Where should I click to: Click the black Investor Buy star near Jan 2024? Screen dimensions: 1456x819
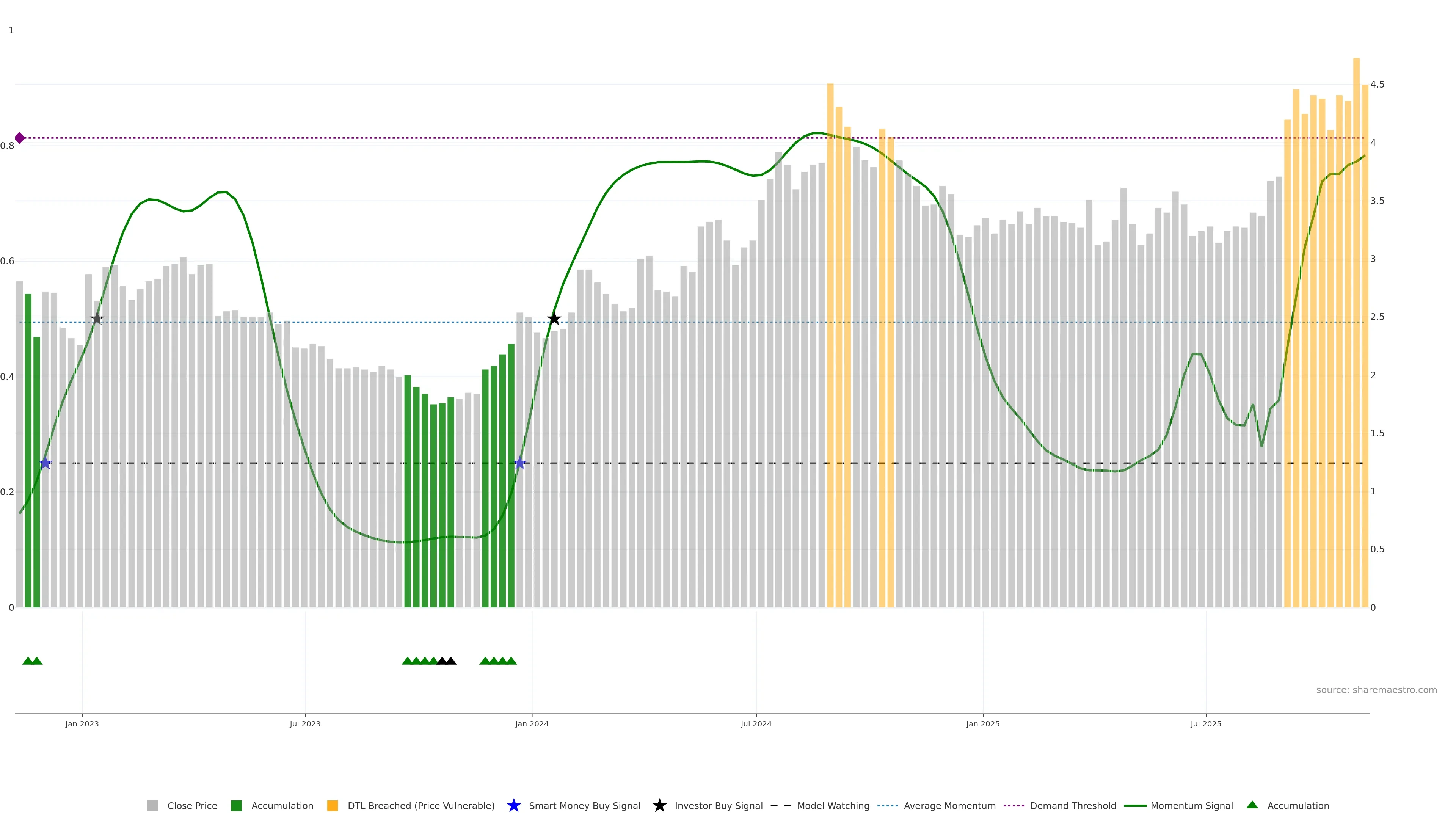pyautogui.click(x=554, y=319)
